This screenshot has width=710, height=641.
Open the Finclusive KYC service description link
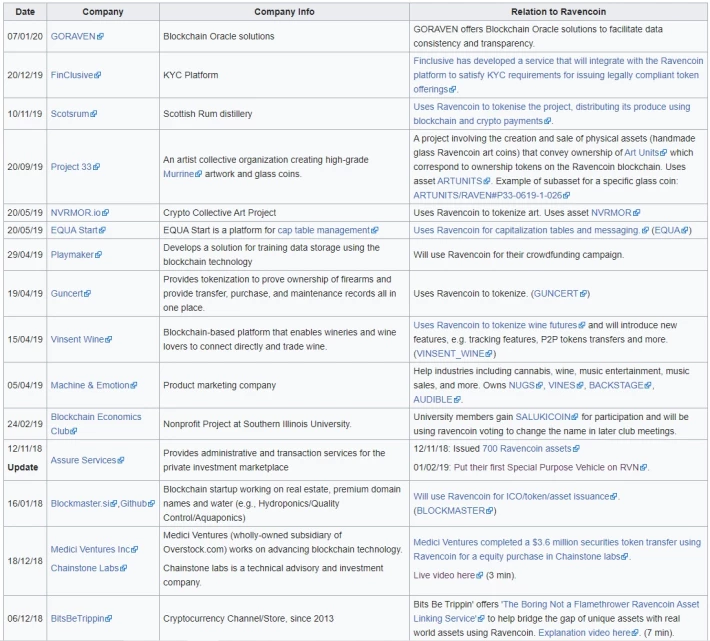click(558, 75)
